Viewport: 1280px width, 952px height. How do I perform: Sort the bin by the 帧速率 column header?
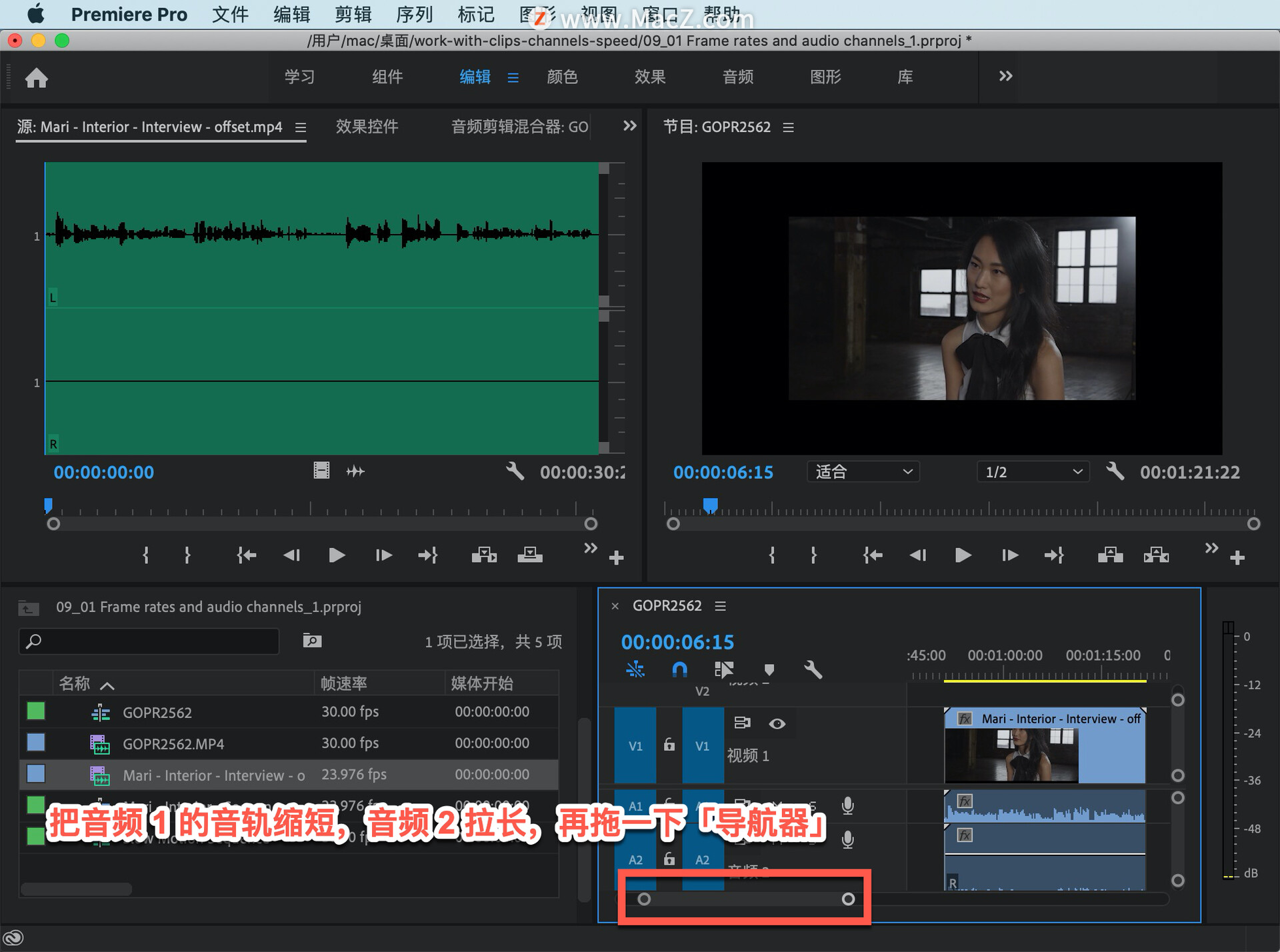[344, 683]
